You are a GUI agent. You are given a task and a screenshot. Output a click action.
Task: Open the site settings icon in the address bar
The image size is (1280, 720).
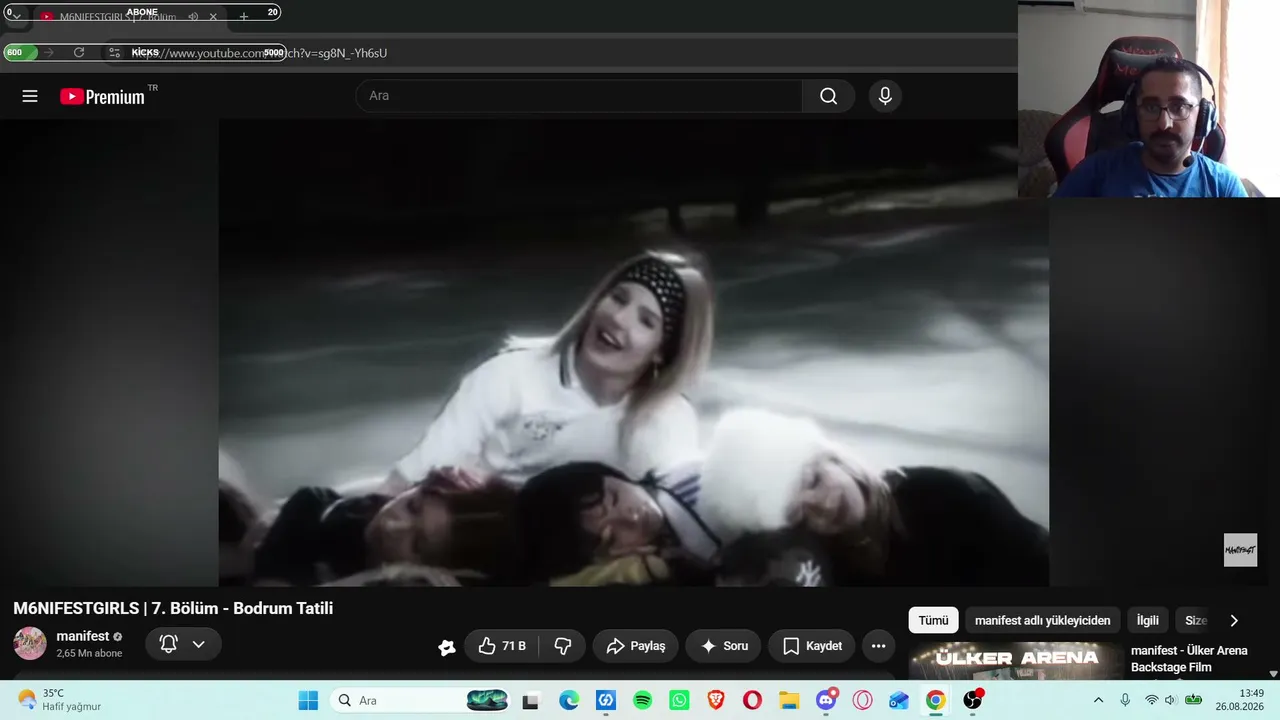[115, 53]
